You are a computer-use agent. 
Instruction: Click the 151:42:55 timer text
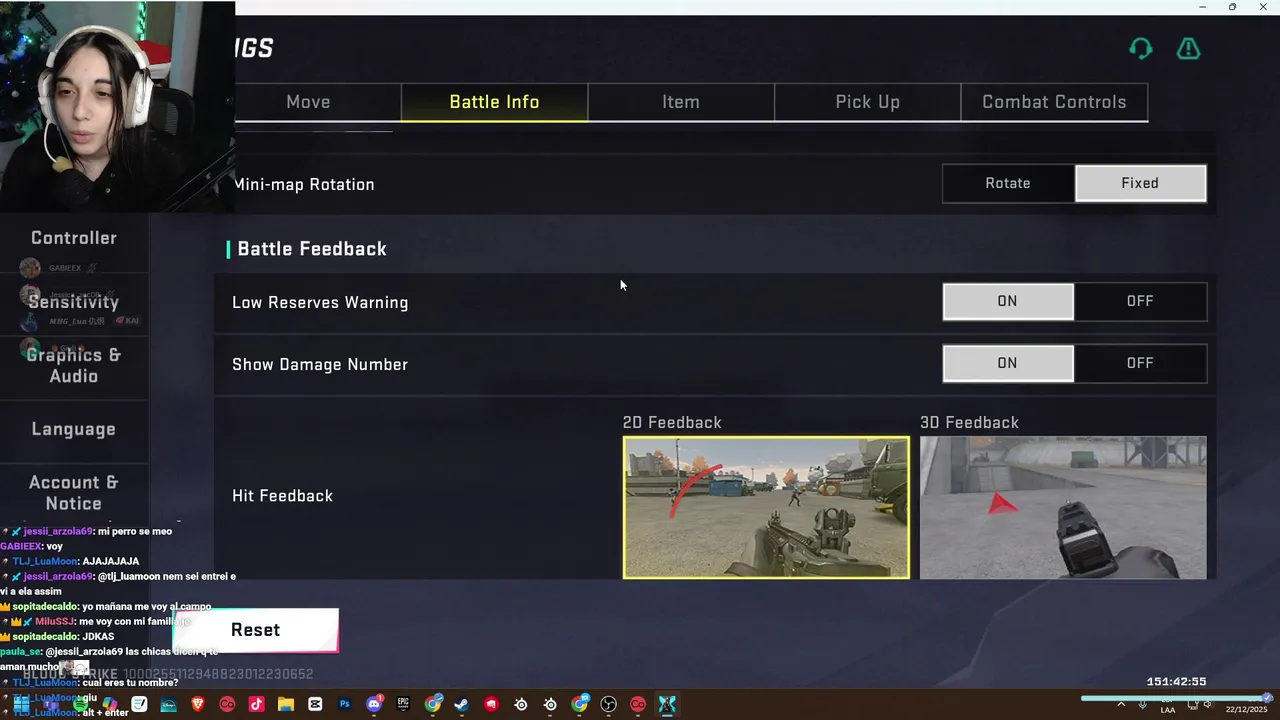coord(1177,682)
